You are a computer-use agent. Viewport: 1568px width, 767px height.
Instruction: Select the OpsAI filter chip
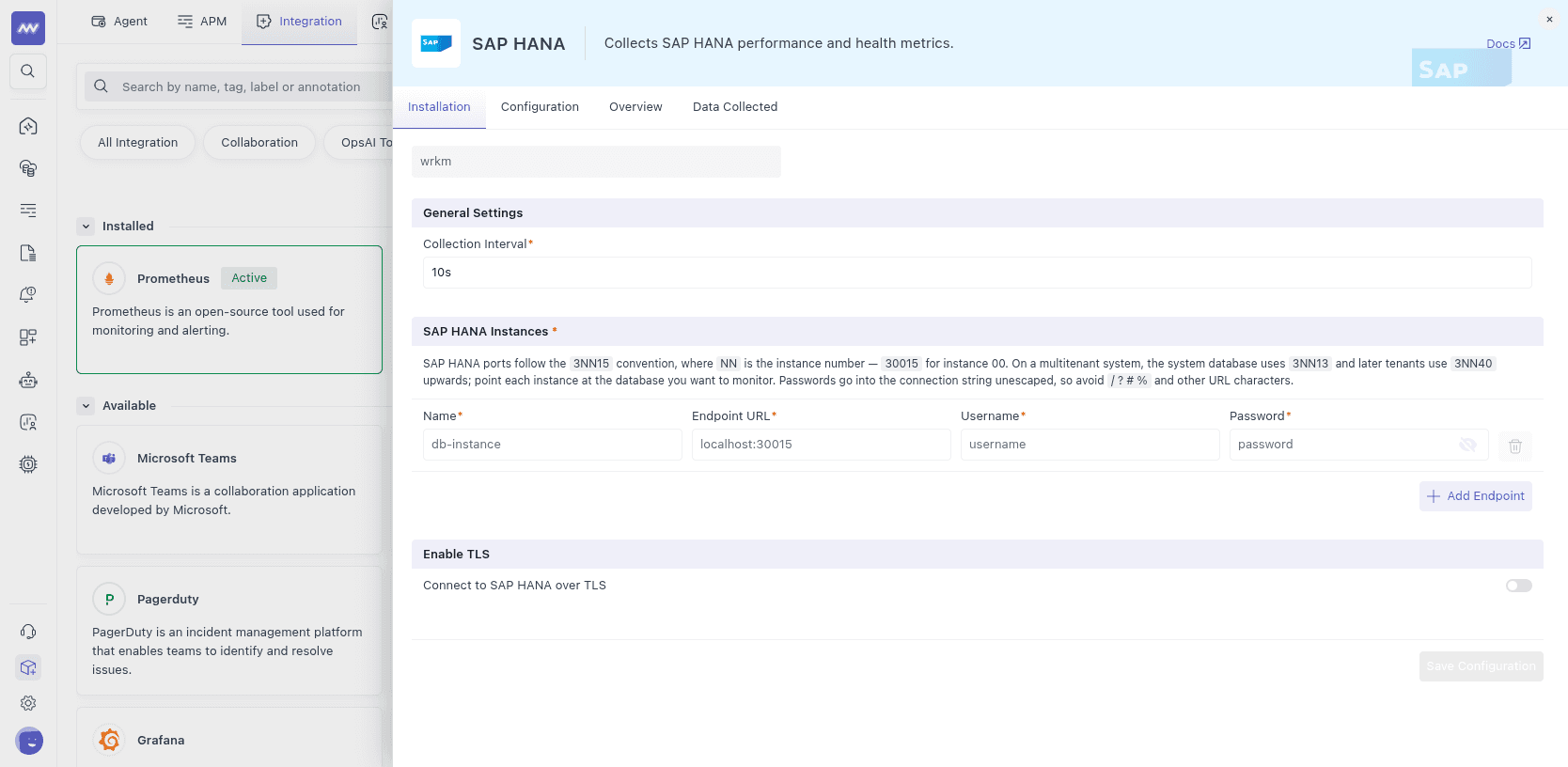click(359, 143)
